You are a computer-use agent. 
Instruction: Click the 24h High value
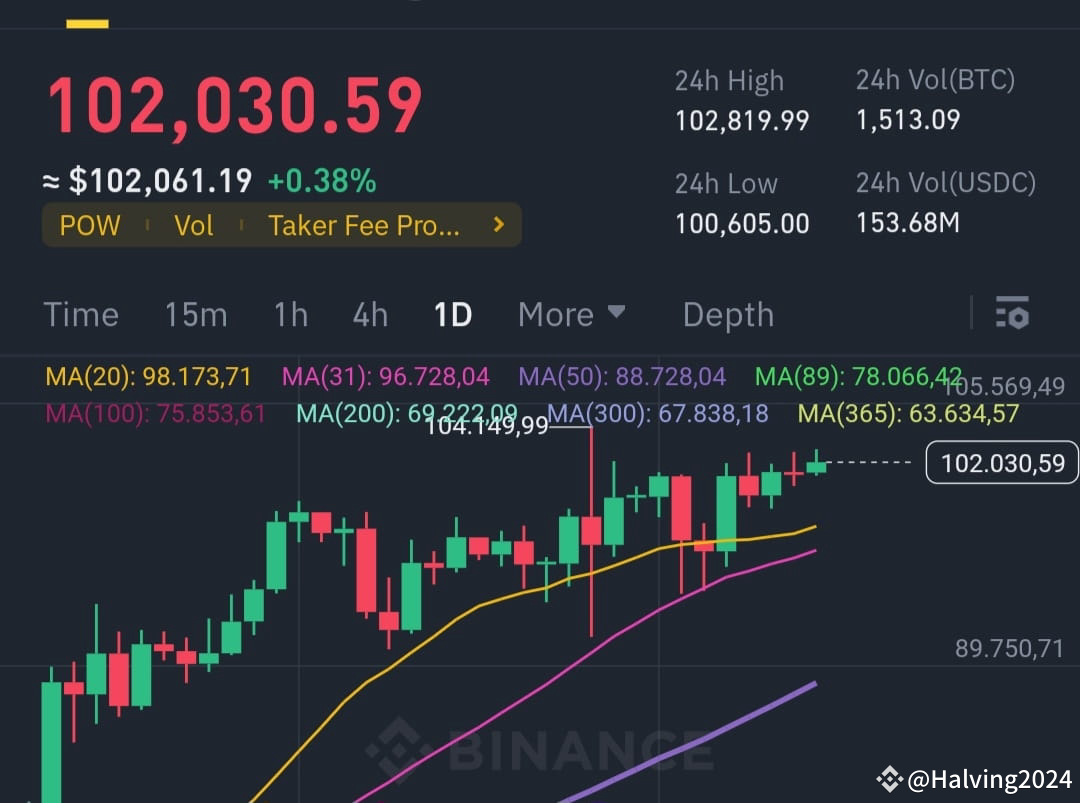[742, 120]
